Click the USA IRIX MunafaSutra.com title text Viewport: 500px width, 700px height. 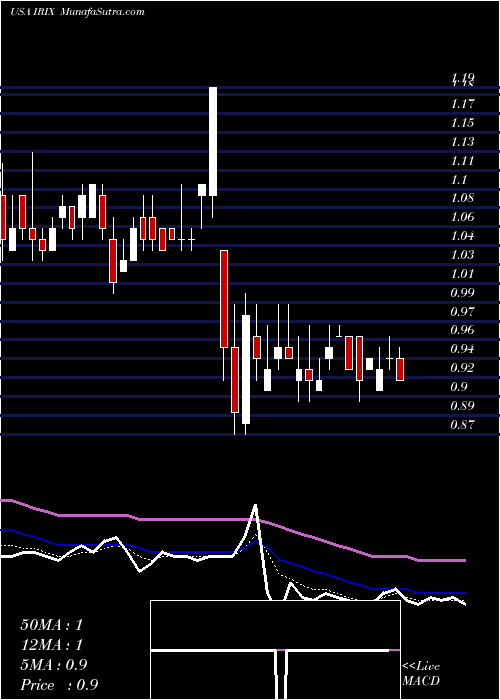tap(77, 12)
